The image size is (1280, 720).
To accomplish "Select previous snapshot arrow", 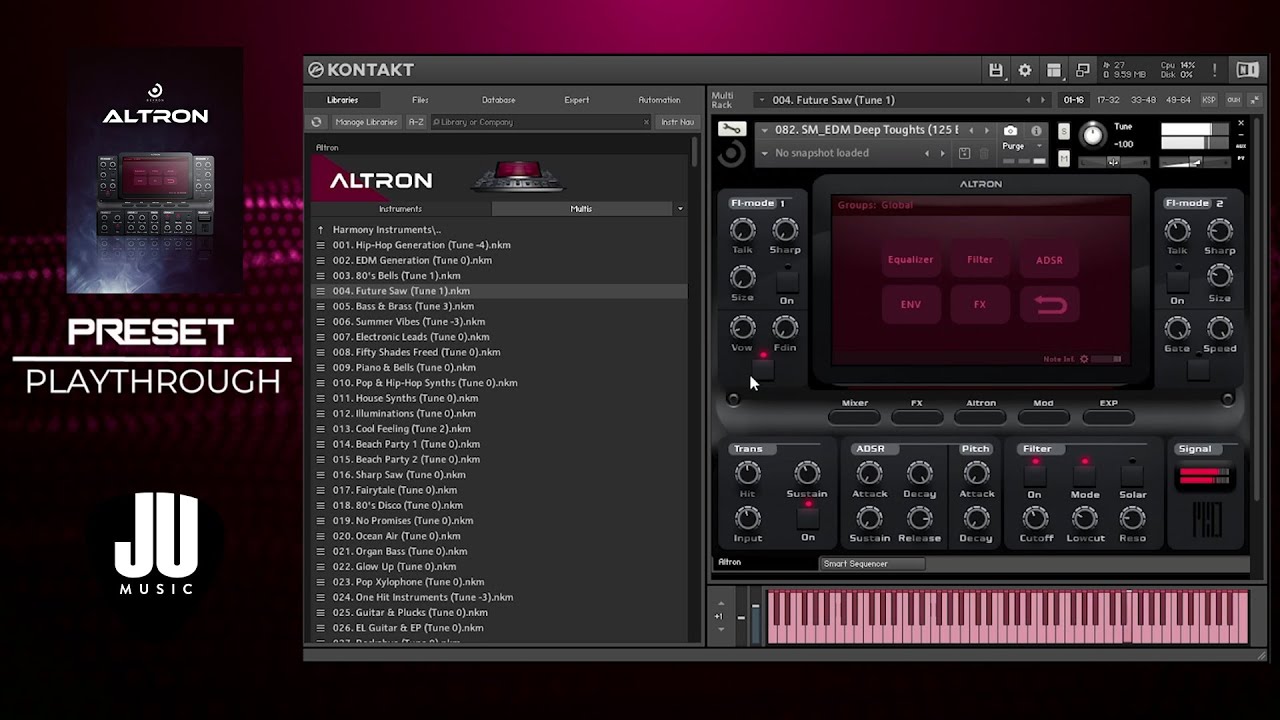I will (x=927, y=154).
